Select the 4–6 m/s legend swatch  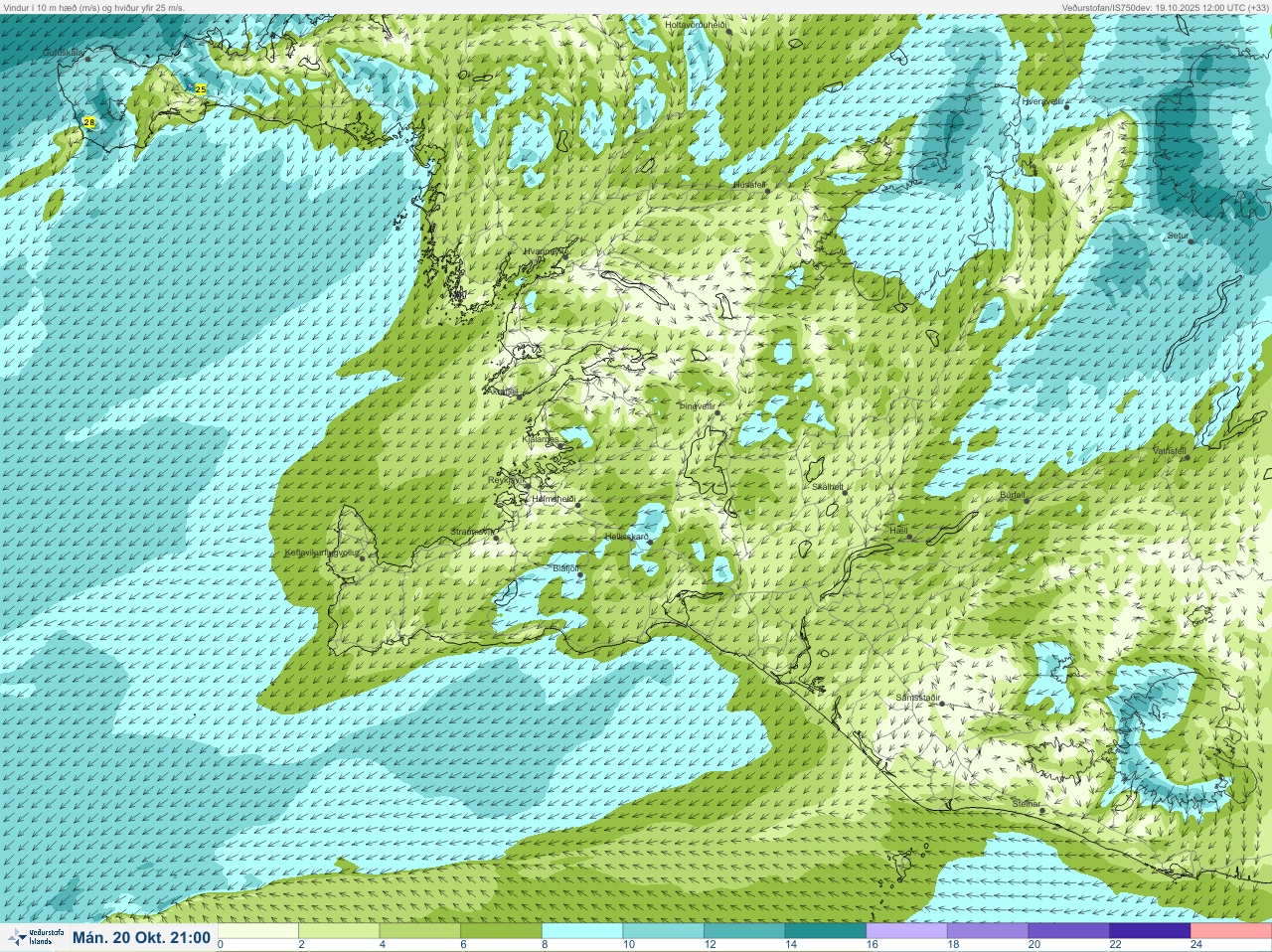click(x=421, y=931)
